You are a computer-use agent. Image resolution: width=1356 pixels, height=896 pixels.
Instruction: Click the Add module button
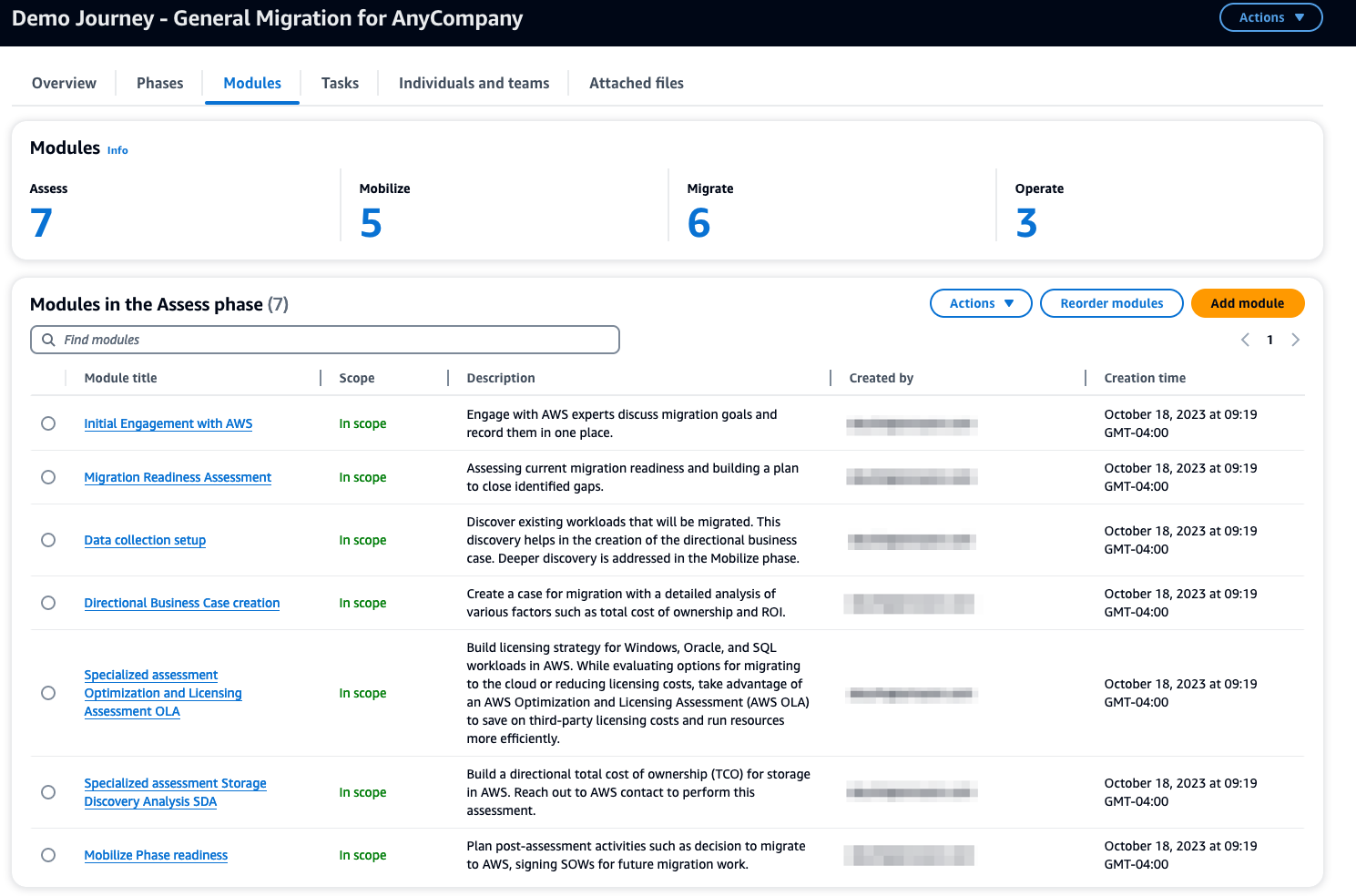[1247, 302]
